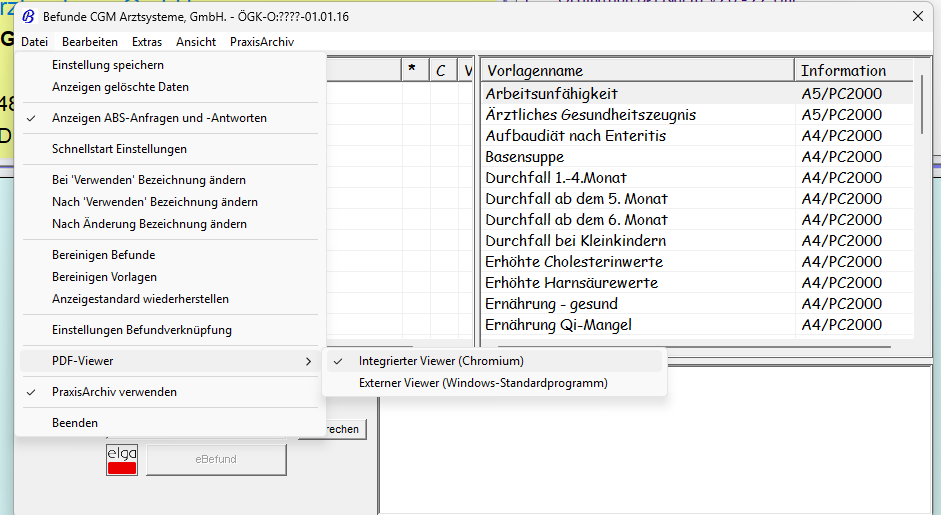Toggle 'Anzeigen ABS-Anfragen und -Antworten' option
Screen dimensions: 941x515
click(159, 118)
